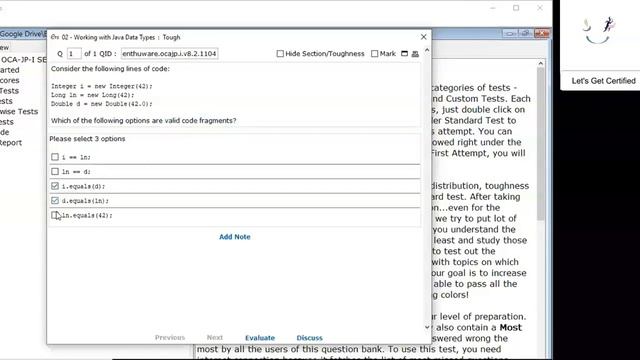Check the 'i == ln;' option
The height and width of the screenshot is (360, 640).
coord(55,157)
